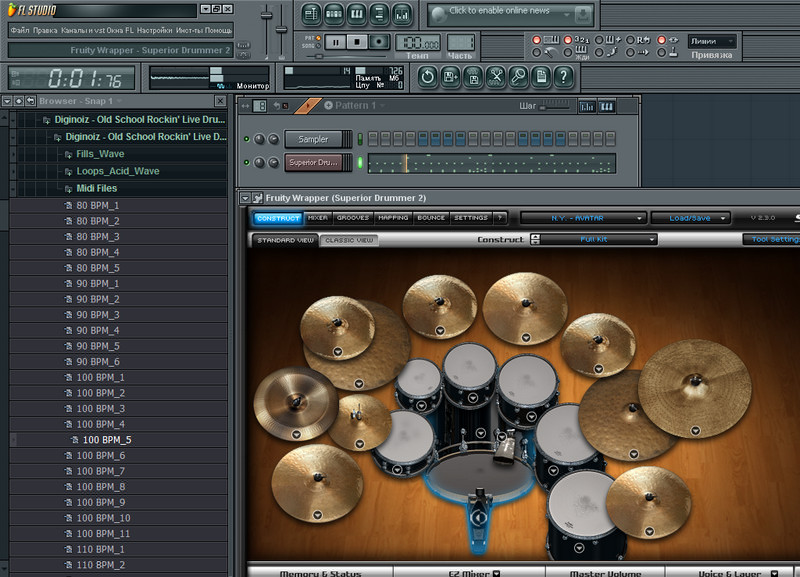Toggle SONG mode indicator
This screenshot has width=800, height=577.
point(316,46)
